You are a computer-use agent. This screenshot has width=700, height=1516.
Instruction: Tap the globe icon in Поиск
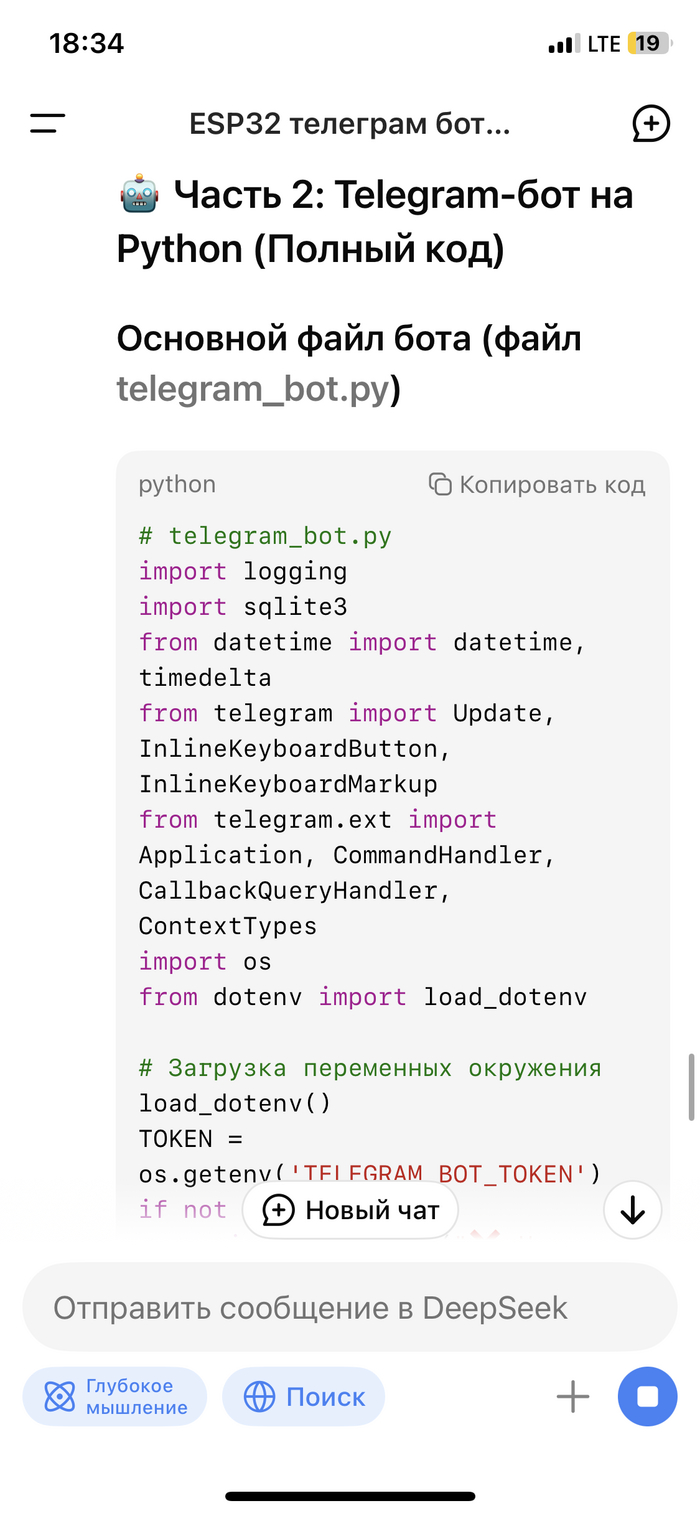click(x=260, y=1396)
